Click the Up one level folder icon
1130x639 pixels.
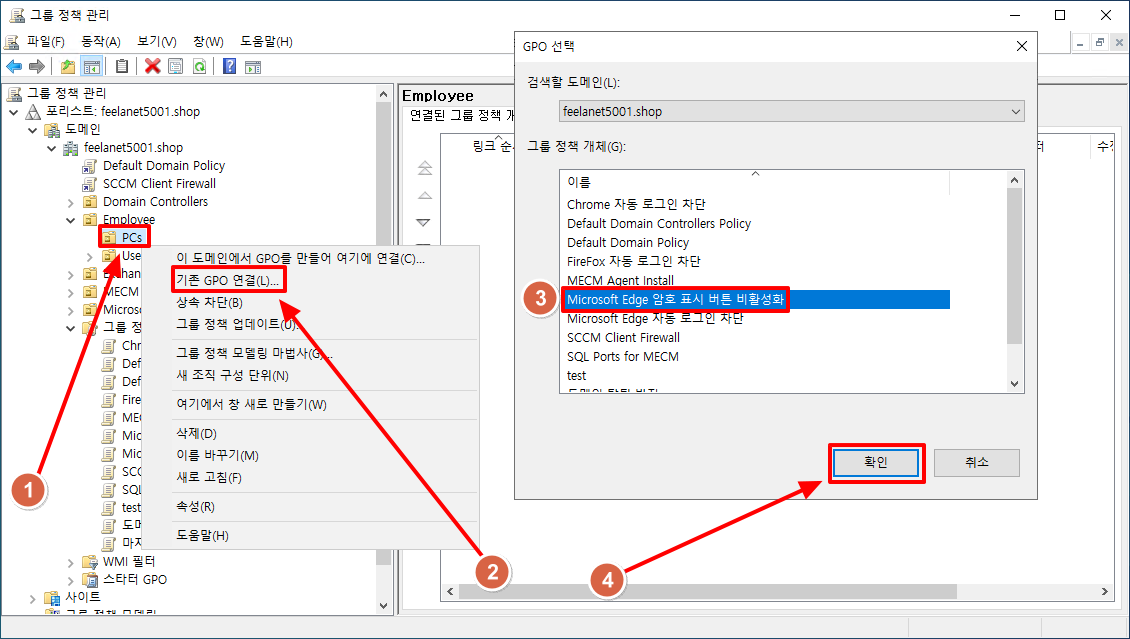tap(68, 67)
